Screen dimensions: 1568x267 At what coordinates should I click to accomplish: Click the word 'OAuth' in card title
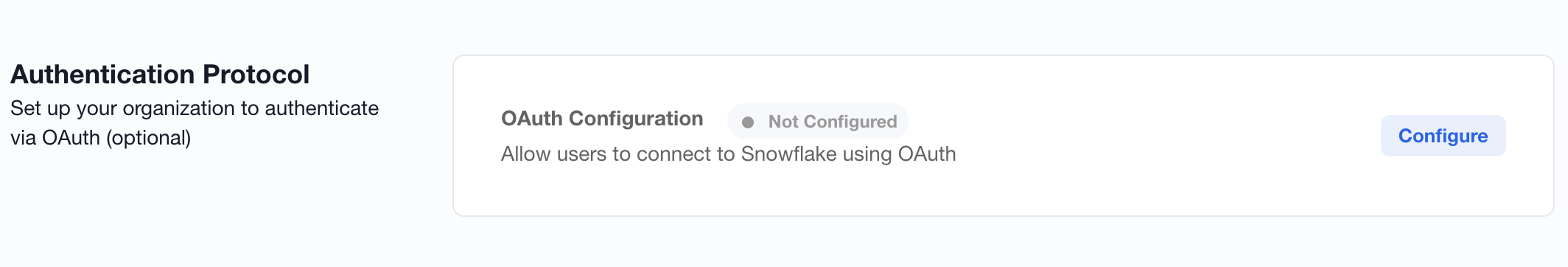coord(533,119)
